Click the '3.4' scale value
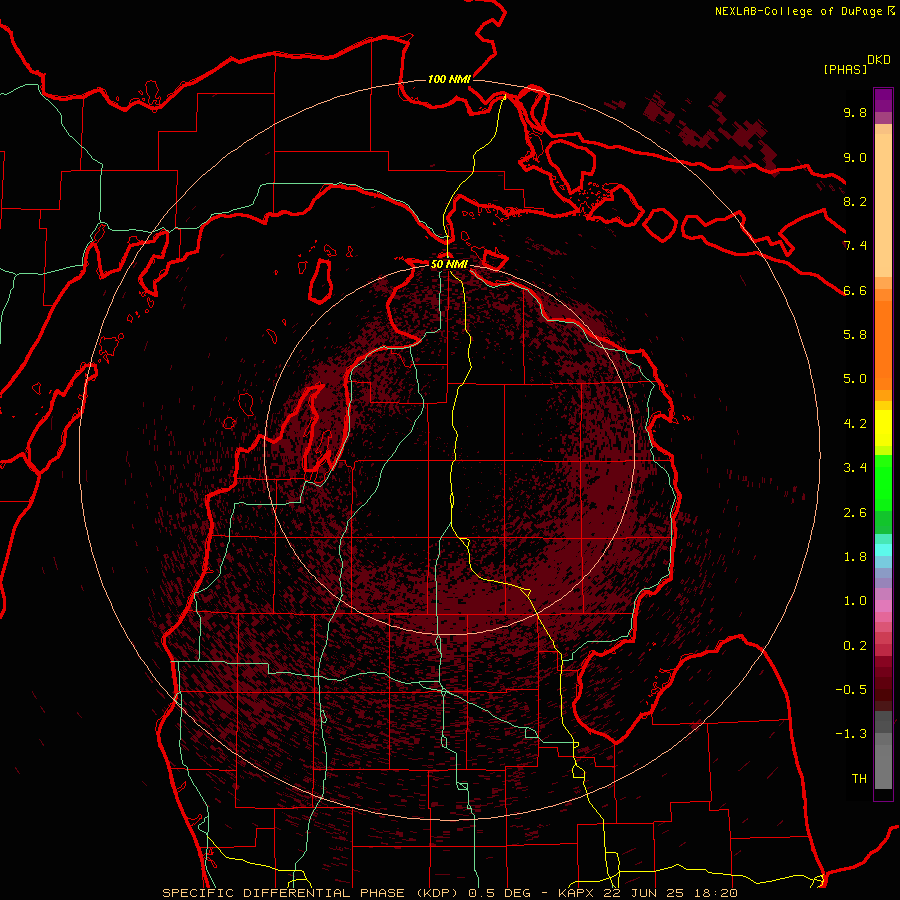The width and height of the screenshot is (900, 900). tap(855, 468)
